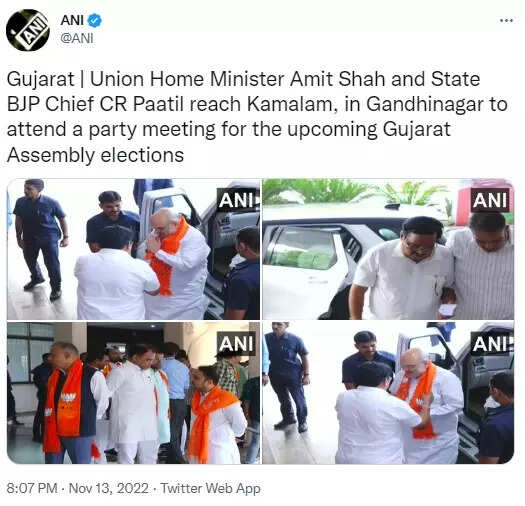Click ANI watermark in top-right photo
This screenshot has height=506, width=525.
pos(490,200)
